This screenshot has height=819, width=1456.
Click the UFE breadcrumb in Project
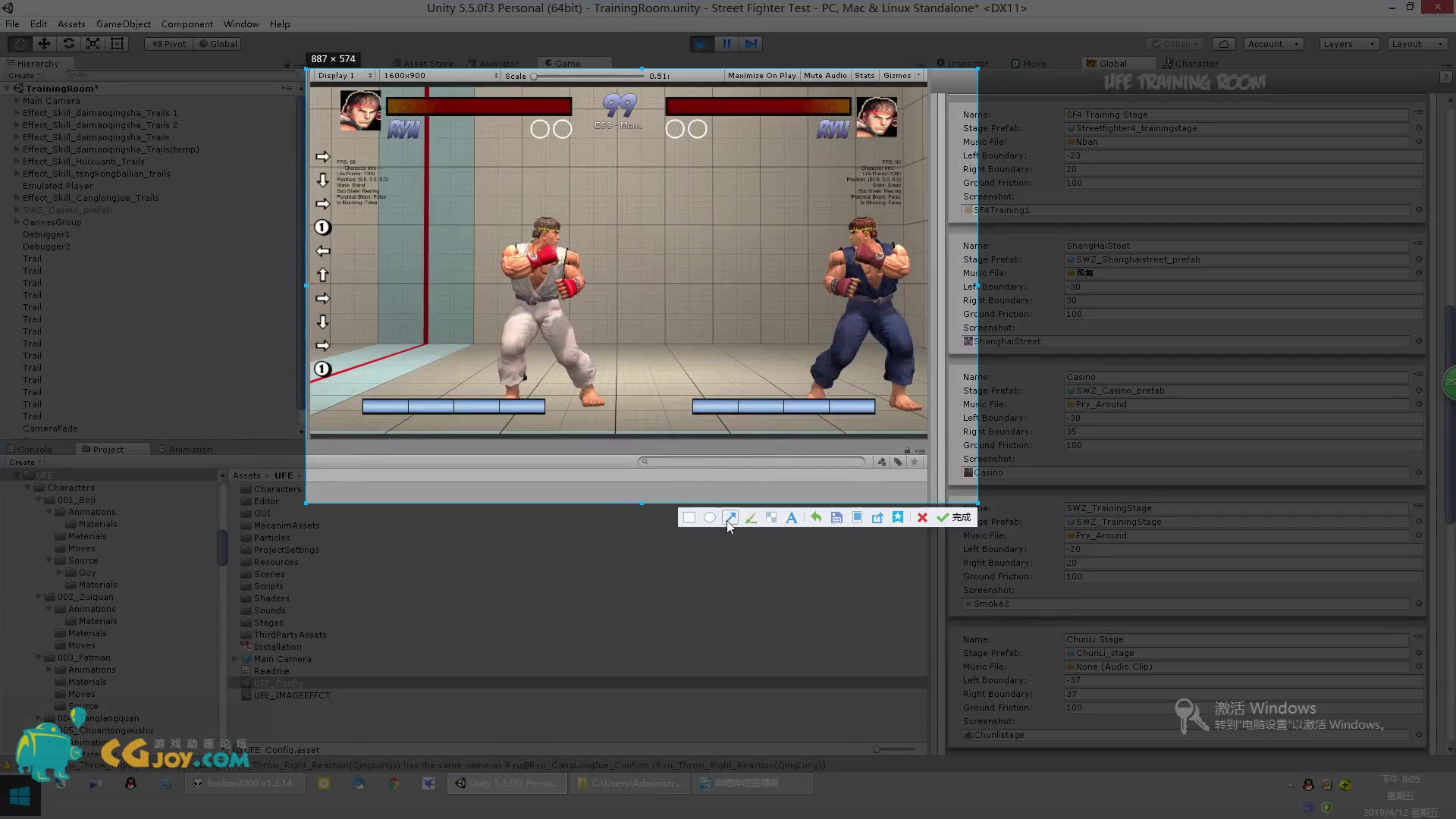(284, 475)
